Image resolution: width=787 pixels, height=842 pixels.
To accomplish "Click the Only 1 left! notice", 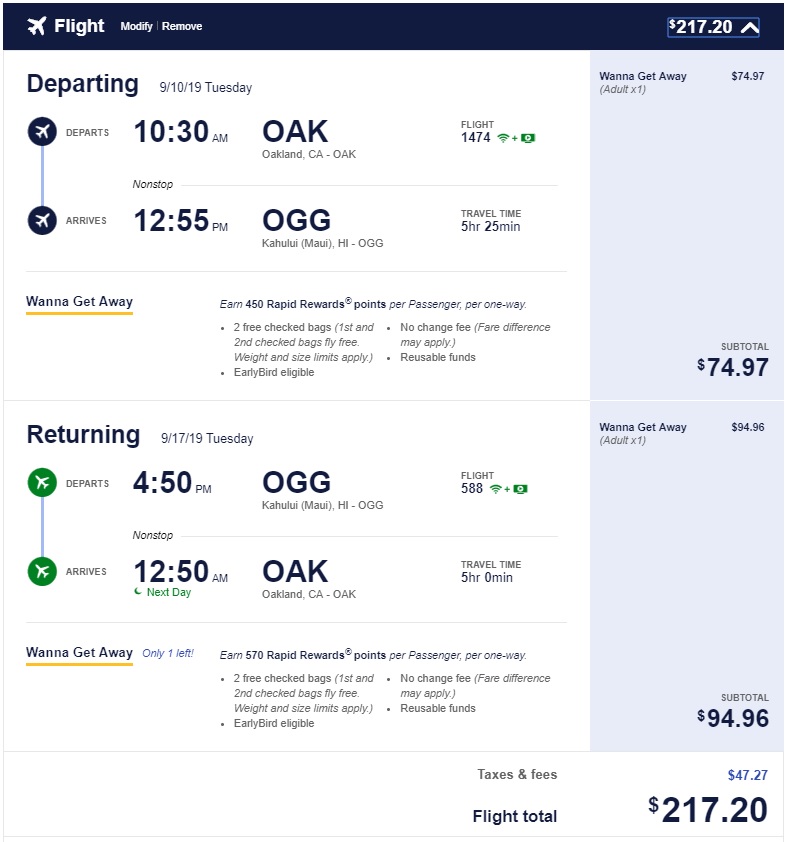I will click(x=168, y=654).
